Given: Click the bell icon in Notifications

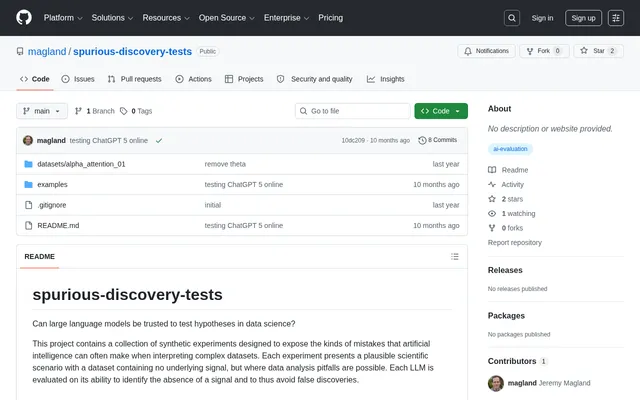Looking at the screenshot, I should [x=468, y=51].
